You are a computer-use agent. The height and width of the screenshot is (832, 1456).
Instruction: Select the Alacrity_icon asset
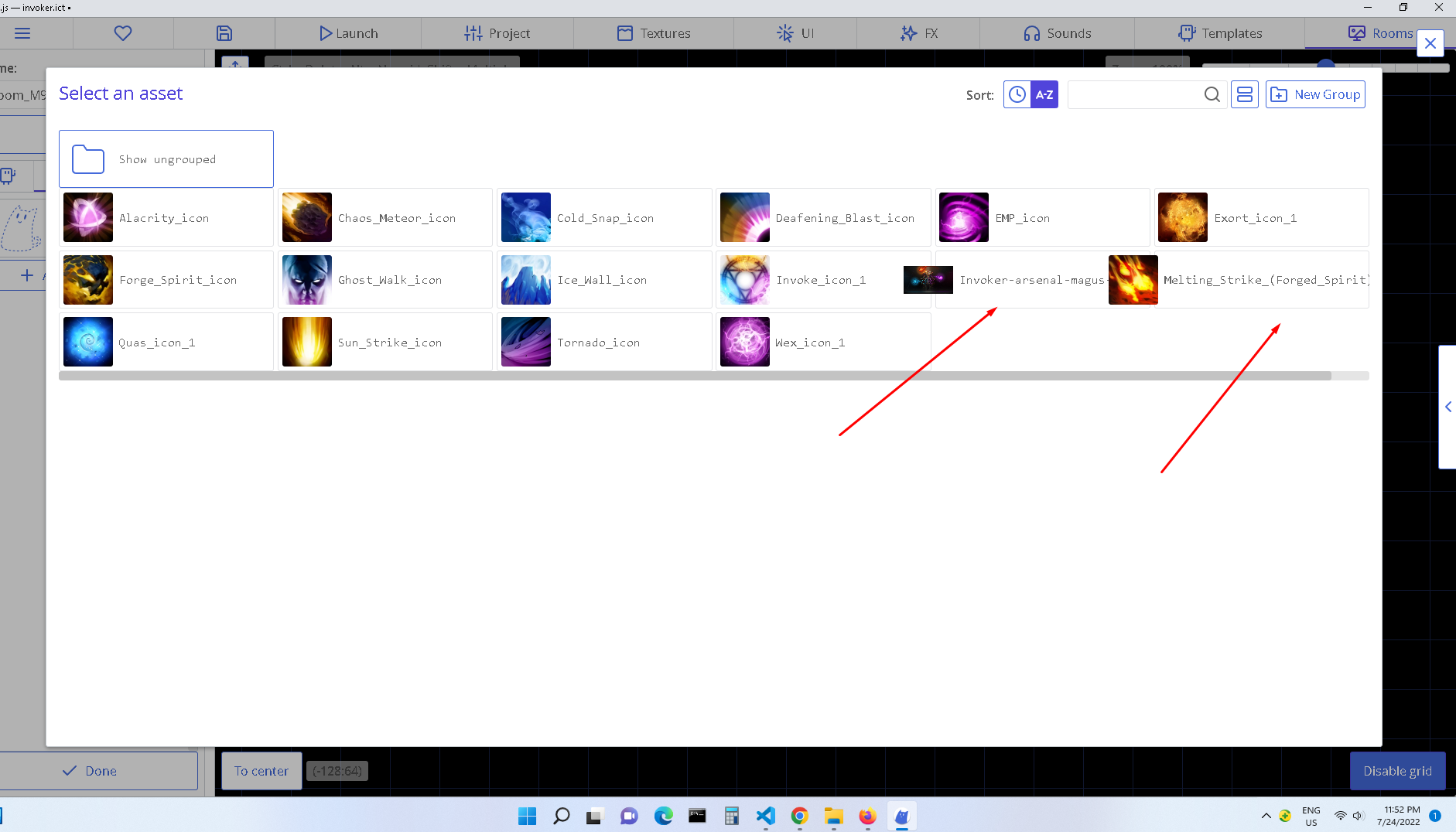pos(166,217)
